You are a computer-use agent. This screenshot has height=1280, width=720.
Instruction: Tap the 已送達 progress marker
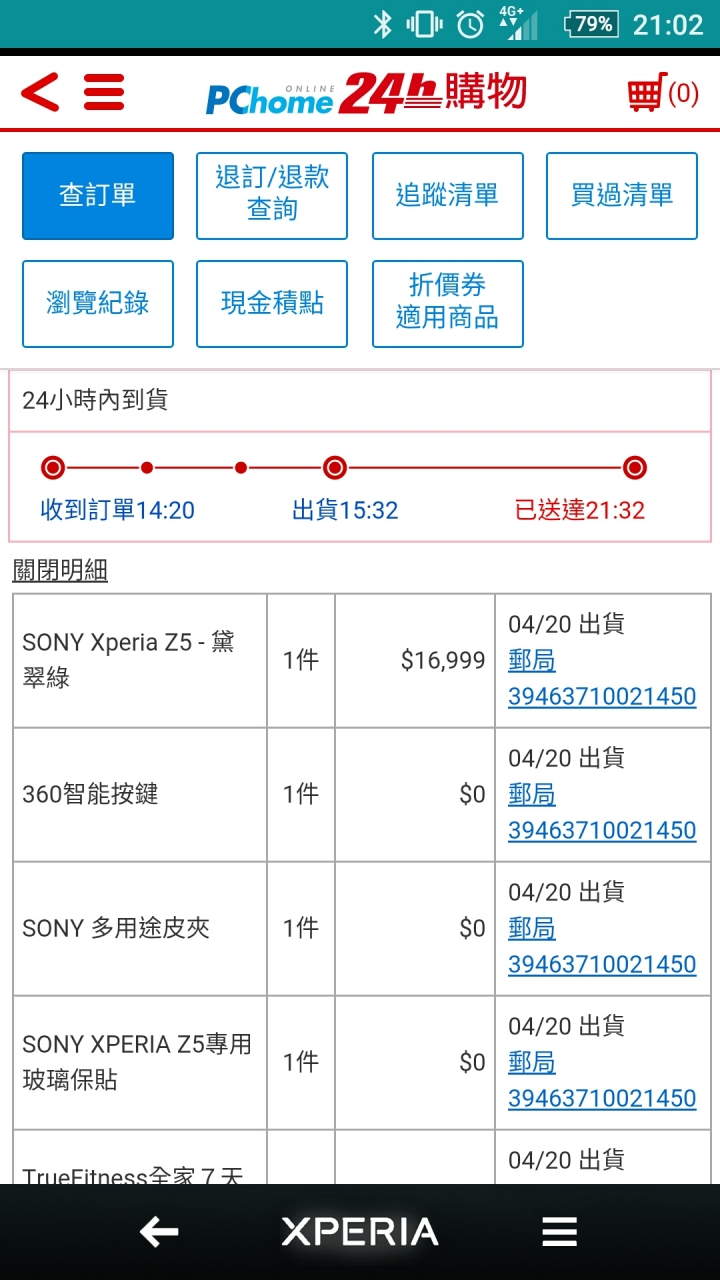[634, 468]
